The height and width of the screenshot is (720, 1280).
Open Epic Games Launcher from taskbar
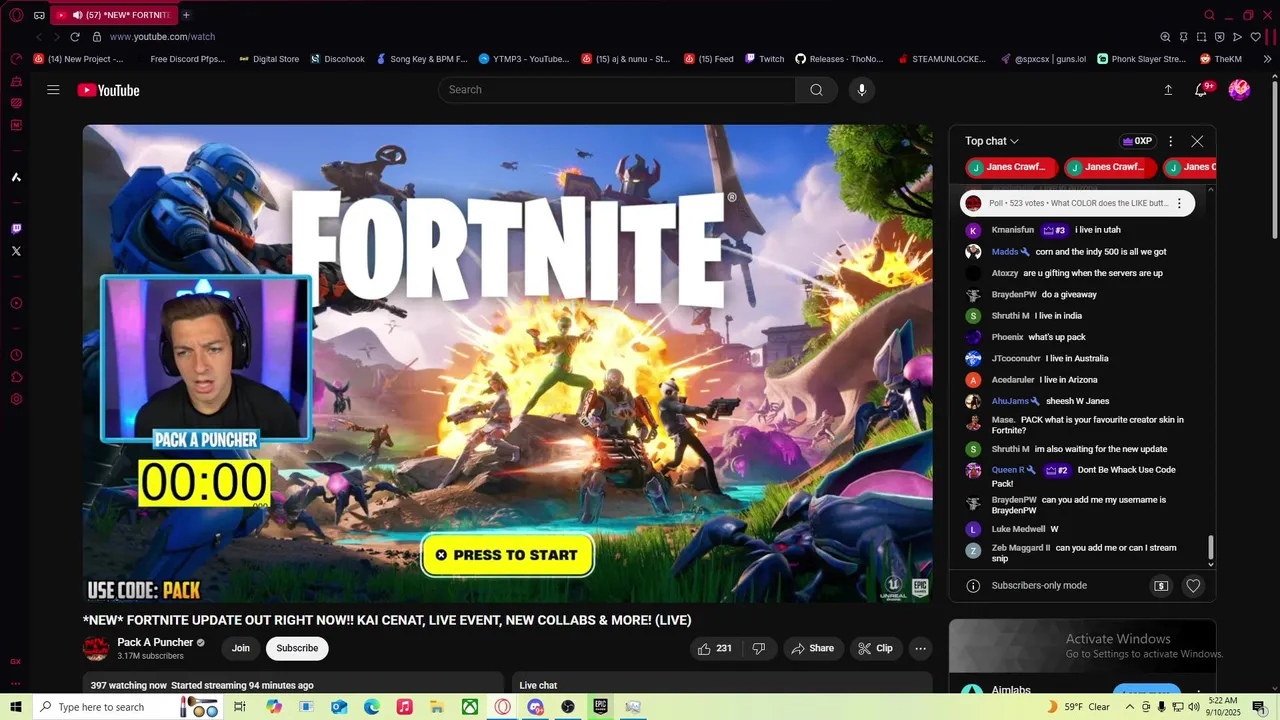[600, 707]
